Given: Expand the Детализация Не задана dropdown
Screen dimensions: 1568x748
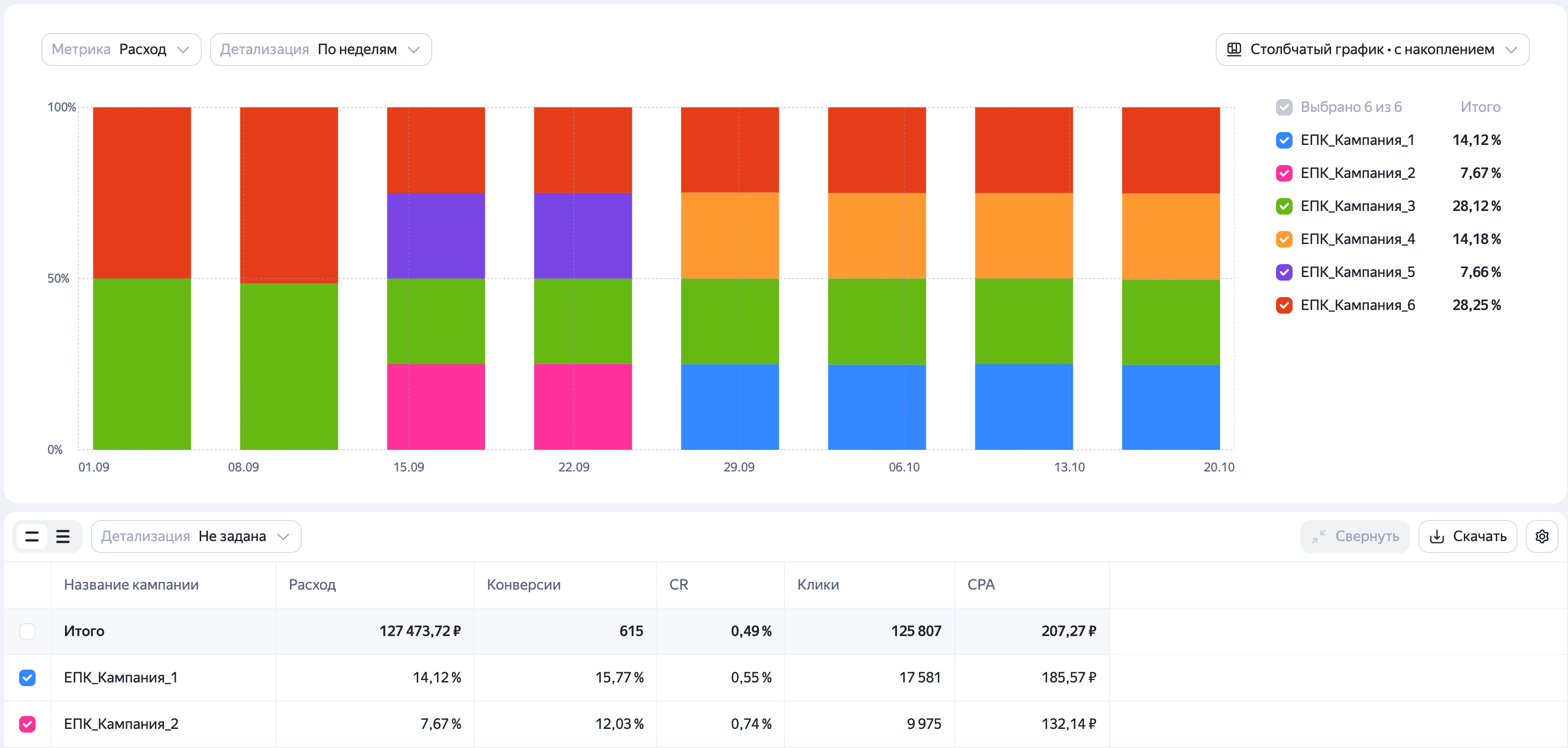Looking at the screenshot, I should coord(196,536).
